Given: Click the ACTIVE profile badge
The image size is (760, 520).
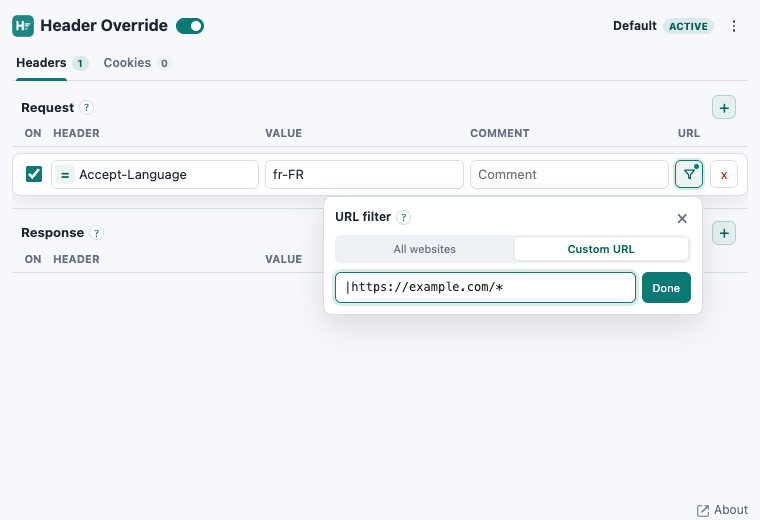Looking at the screenshot, I should [688, 26].
